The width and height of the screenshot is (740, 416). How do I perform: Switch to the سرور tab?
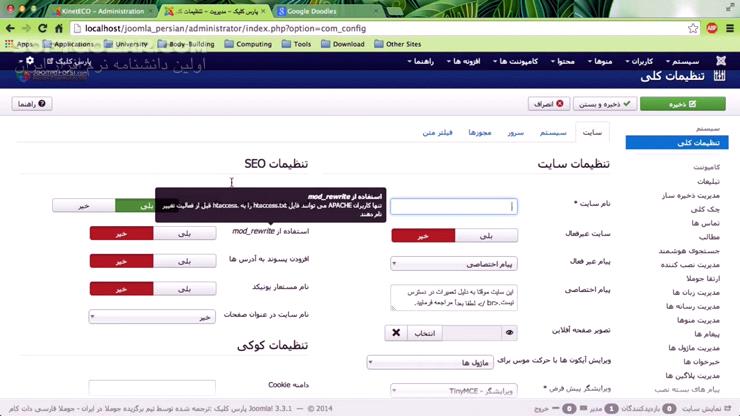coord(515,133)
